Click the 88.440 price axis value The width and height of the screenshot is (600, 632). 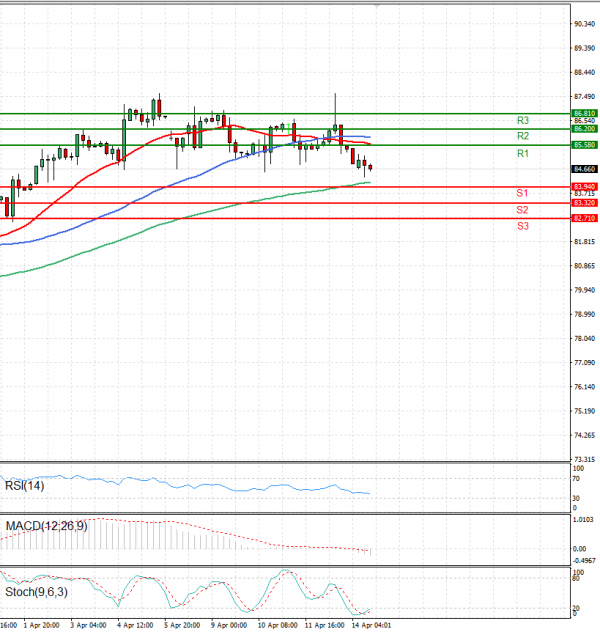[584, 73]
